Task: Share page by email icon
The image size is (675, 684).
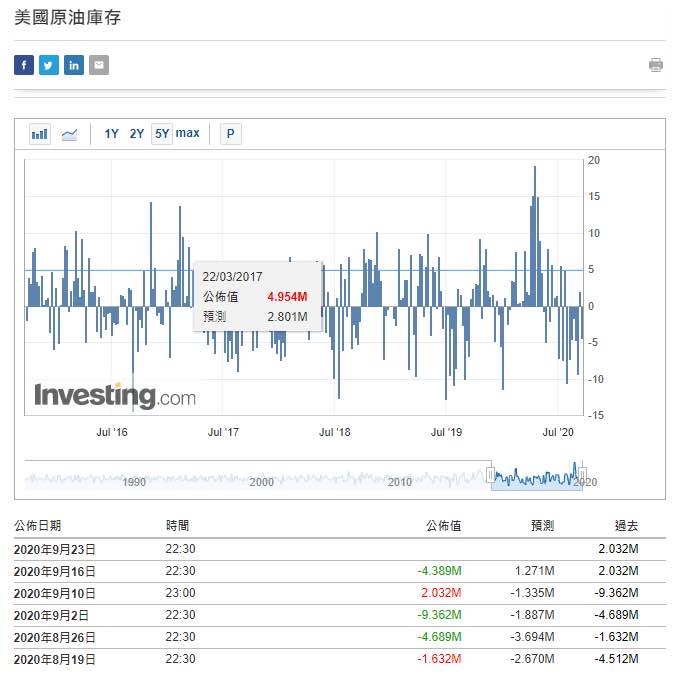Action: coord(99,65)
